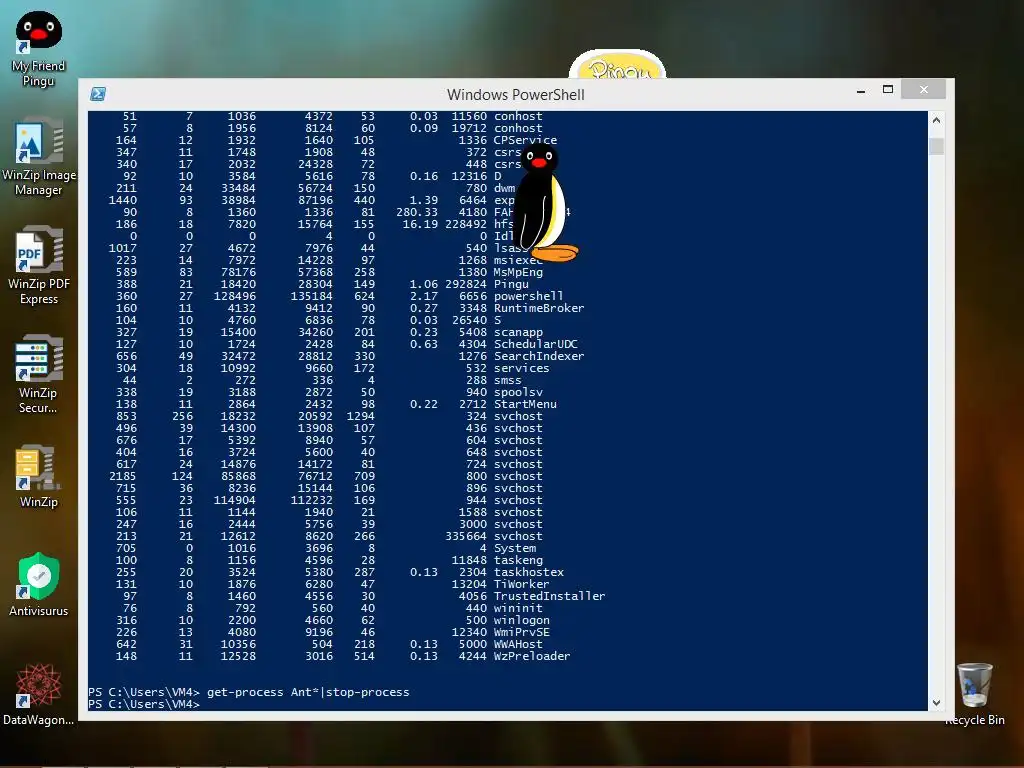
Task: Click the winlogon process name
Action: (x=521, y=620)
